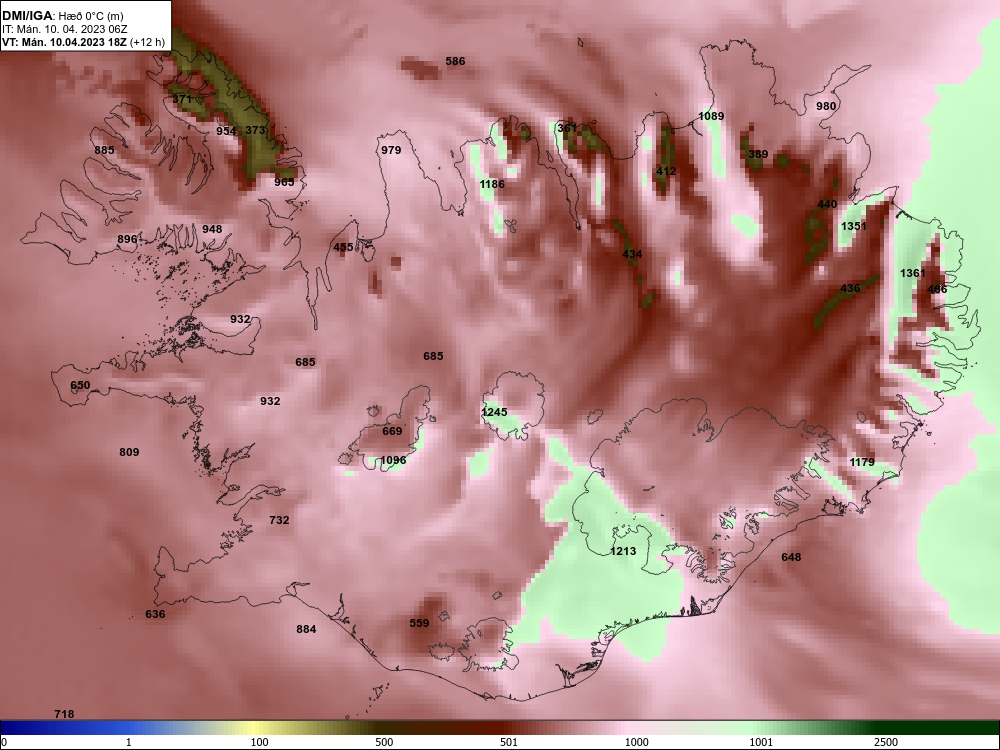
Task: Click the '100' tick on the color scale
Action: click(259, 742)
